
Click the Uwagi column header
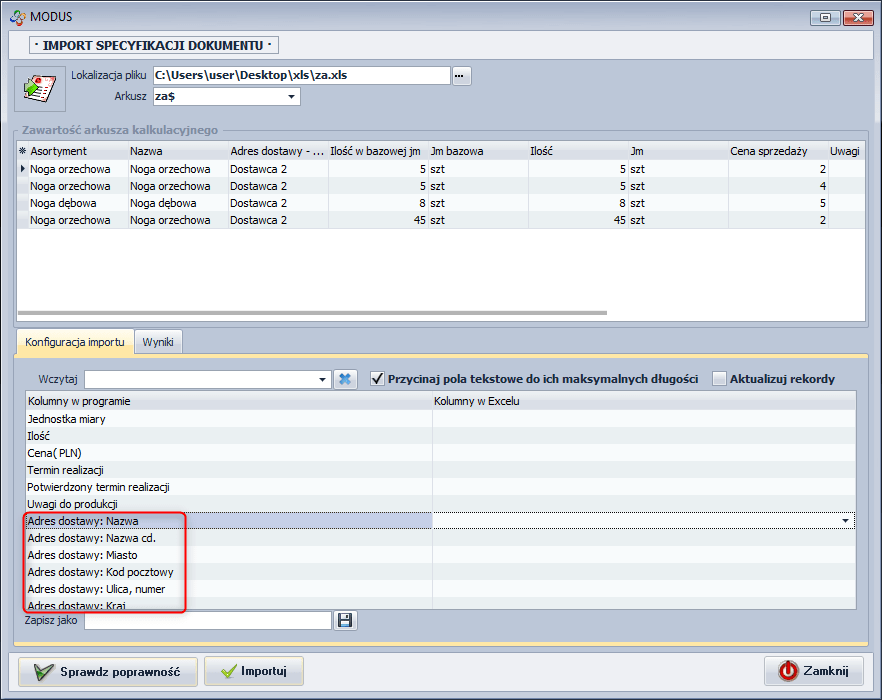(846, 151)
